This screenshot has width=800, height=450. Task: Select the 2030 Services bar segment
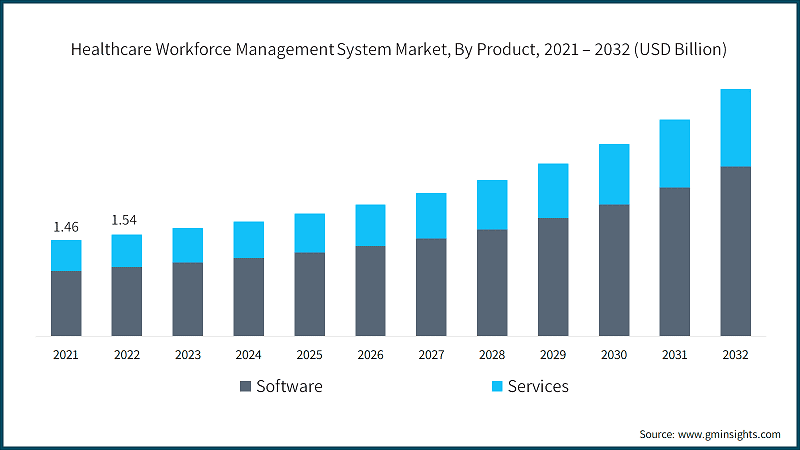614,174
